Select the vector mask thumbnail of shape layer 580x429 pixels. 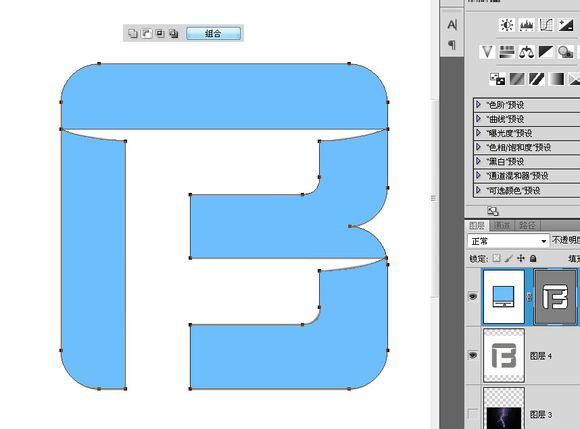pos(556,297)
